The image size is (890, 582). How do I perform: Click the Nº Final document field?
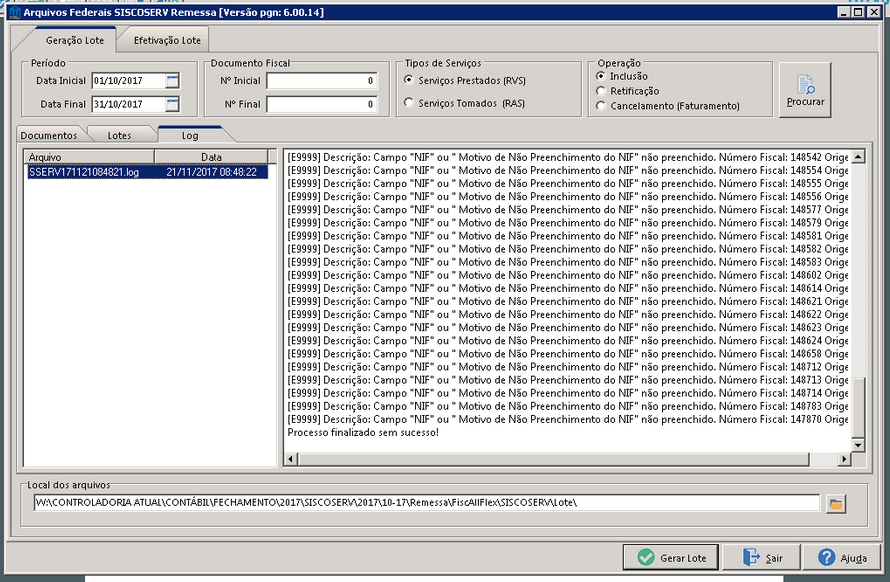tap(322, 104)
